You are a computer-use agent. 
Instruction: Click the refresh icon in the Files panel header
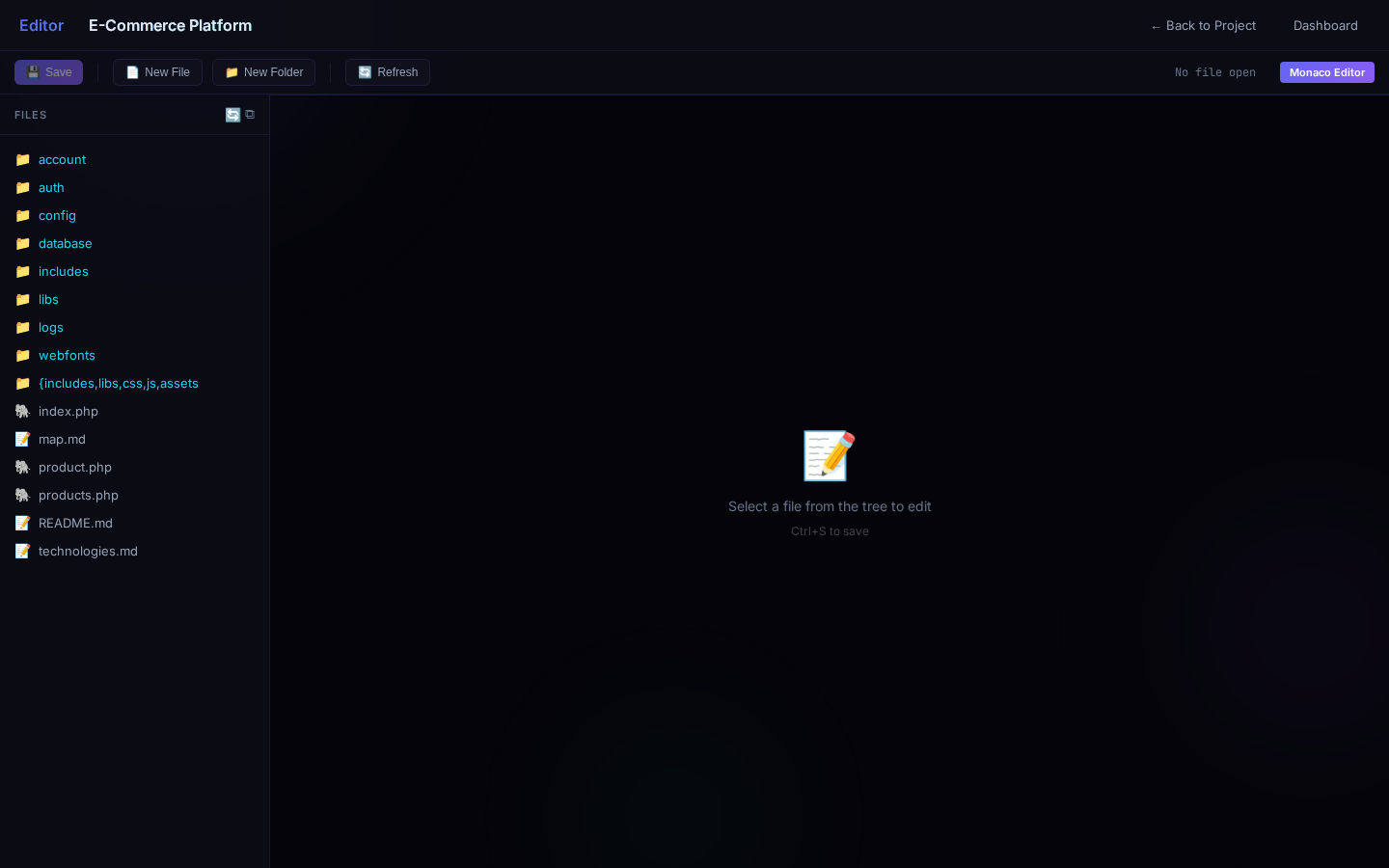point(233,115)
